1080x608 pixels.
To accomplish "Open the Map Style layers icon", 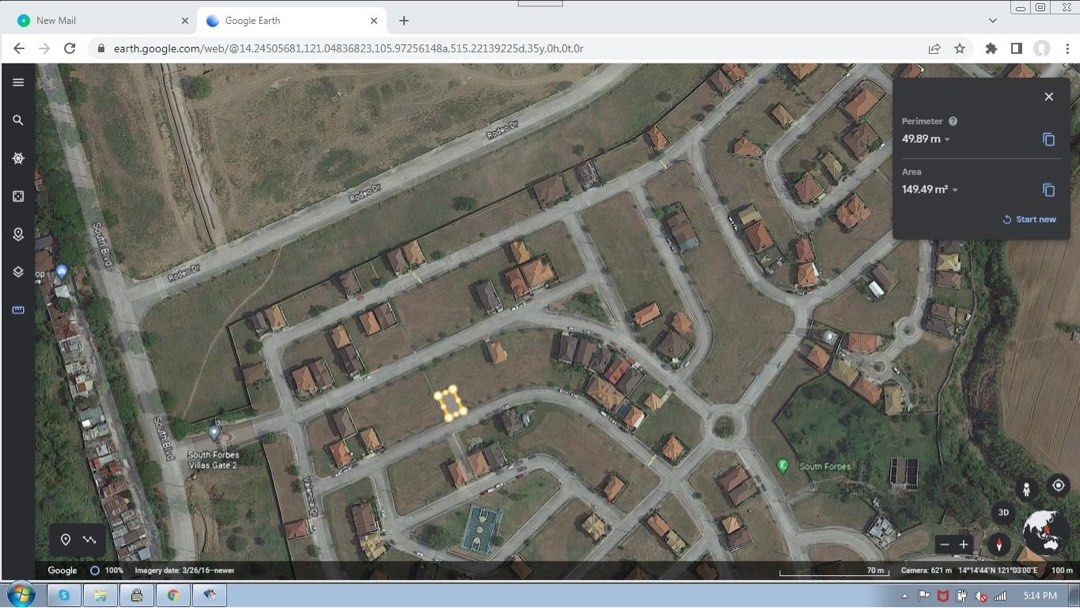I will (x=17, y=272).
